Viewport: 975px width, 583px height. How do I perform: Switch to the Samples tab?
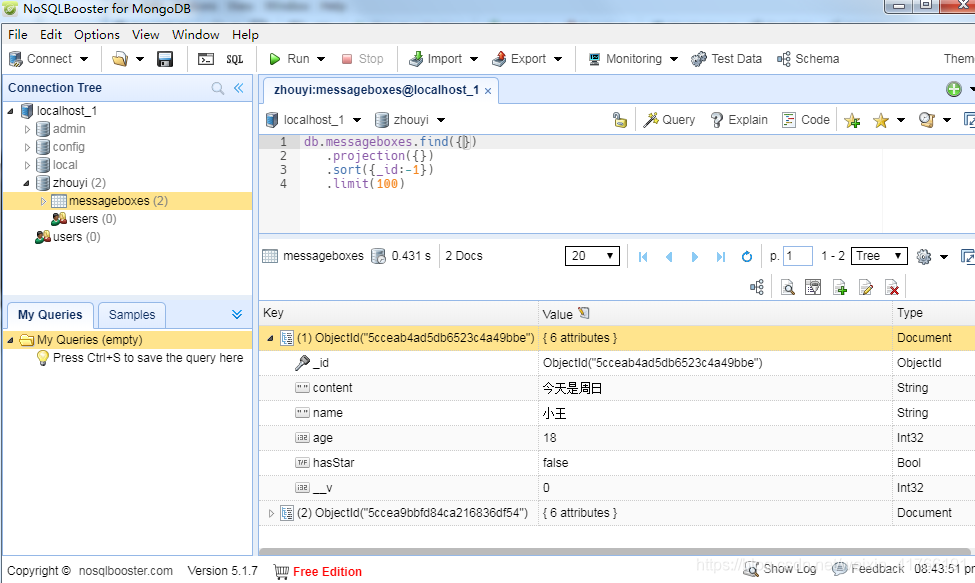(x=132, y=315)
